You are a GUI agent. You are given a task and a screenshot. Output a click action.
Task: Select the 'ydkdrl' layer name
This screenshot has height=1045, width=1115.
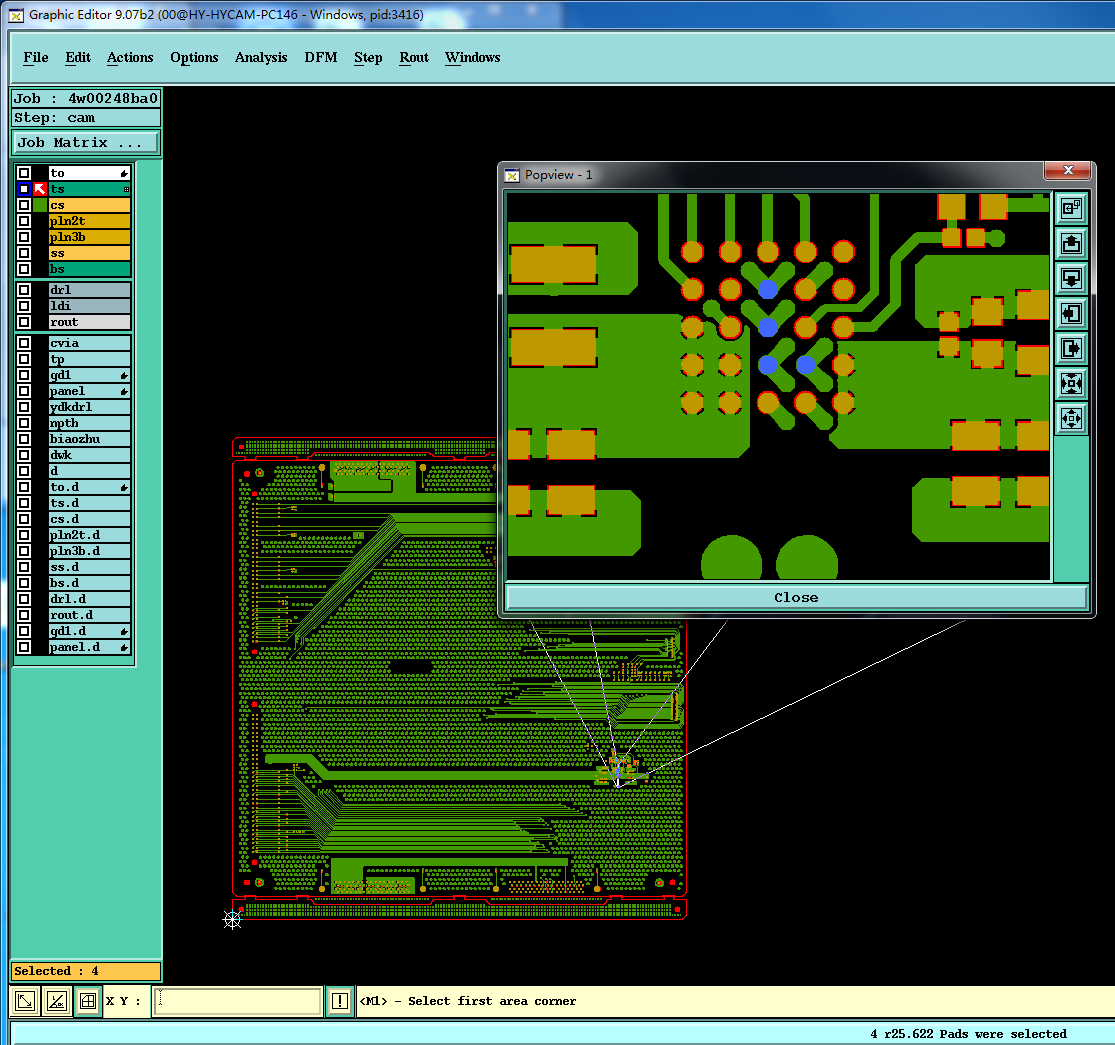click(x=90, y=407)
